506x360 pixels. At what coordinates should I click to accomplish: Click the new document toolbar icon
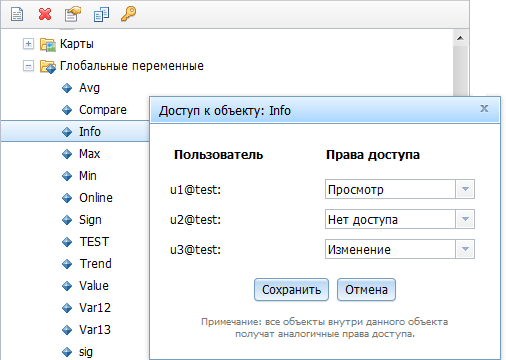click(x=17, y=14)
